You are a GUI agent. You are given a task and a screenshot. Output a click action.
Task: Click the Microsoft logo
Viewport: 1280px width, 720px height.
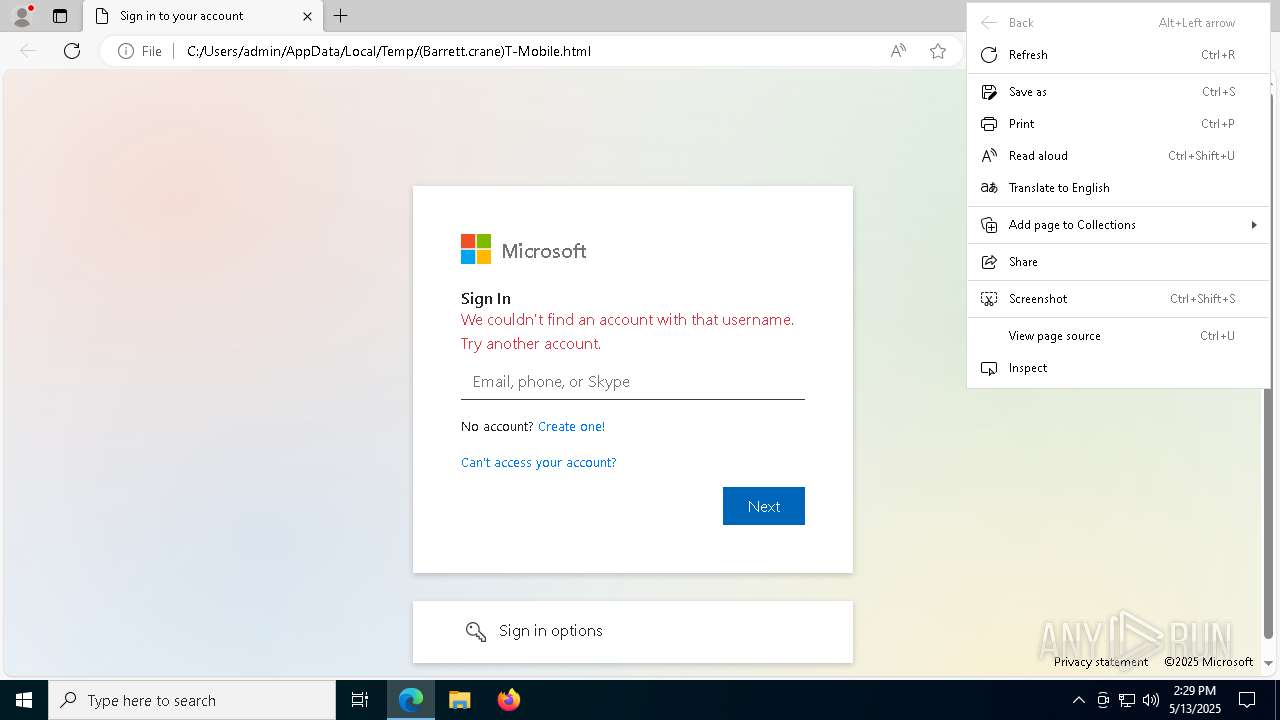click(523, 250)
